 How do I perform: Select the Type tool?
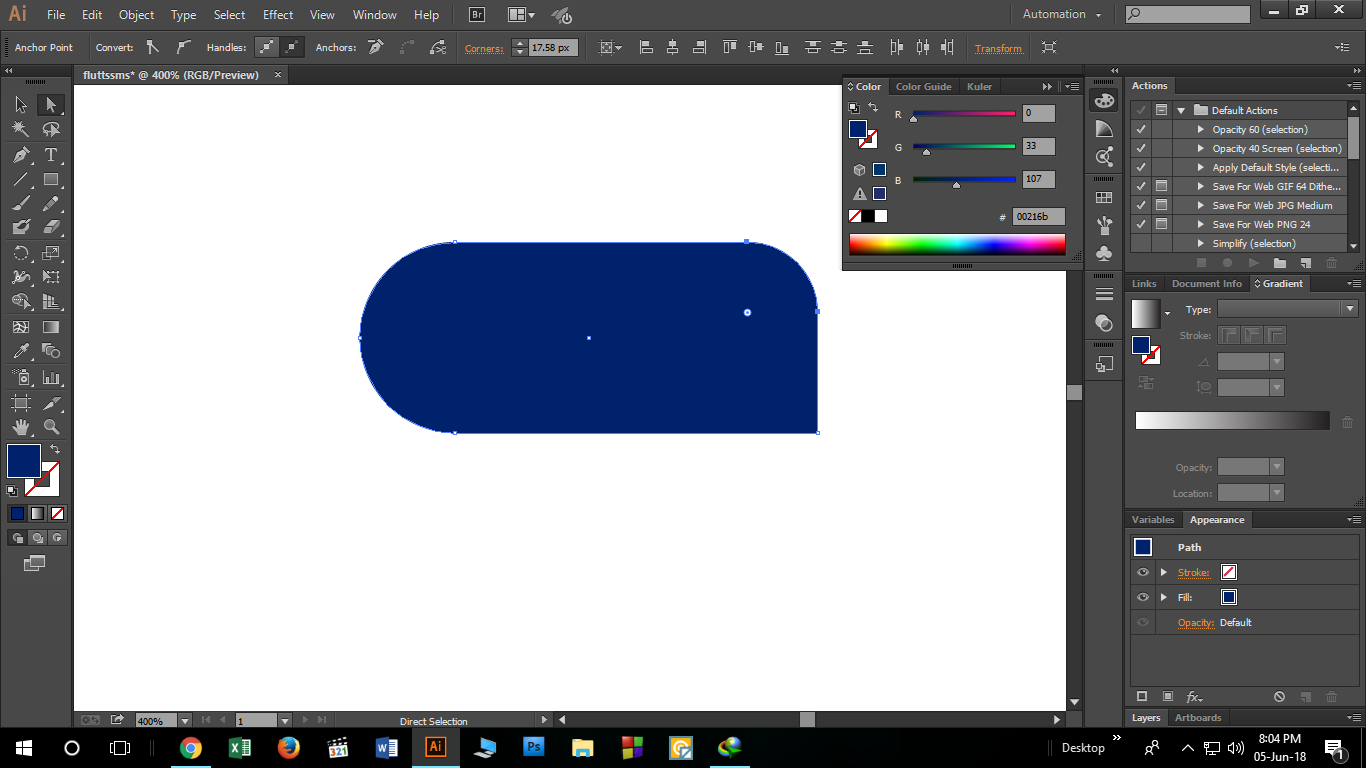coord(51,155)
